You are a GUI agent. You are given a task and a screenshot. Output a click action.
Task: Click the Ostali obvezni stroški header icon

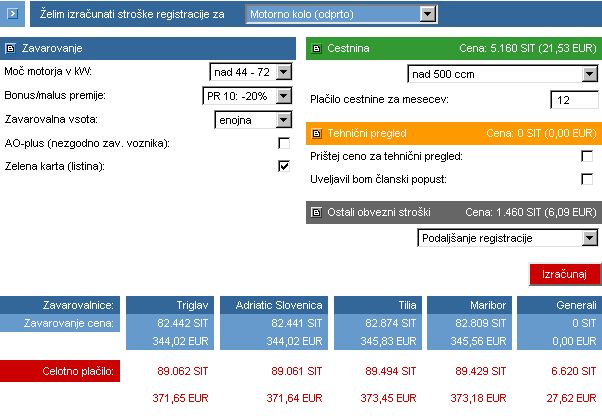tap(316, 212)
